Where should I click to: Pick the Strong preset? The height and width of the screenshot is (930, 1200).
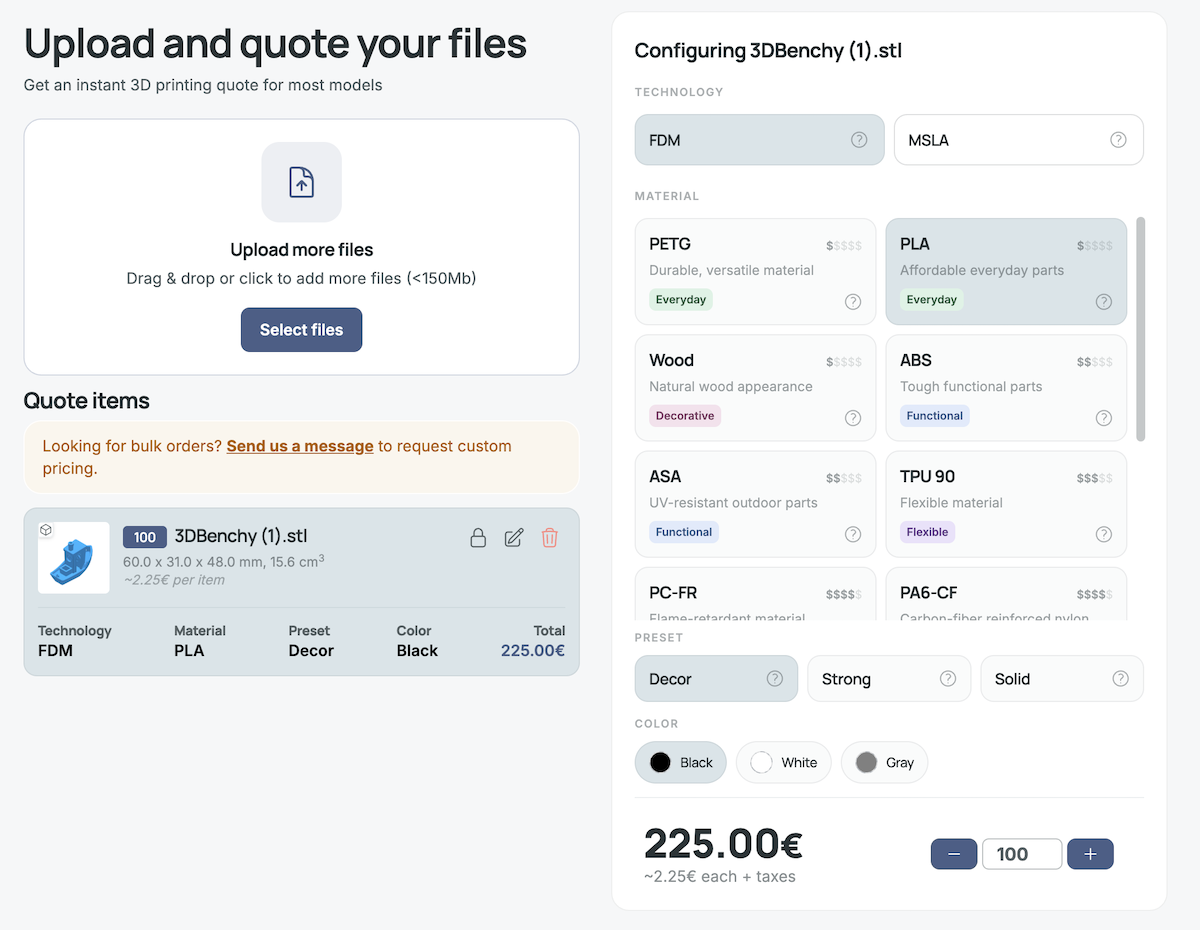889,679
